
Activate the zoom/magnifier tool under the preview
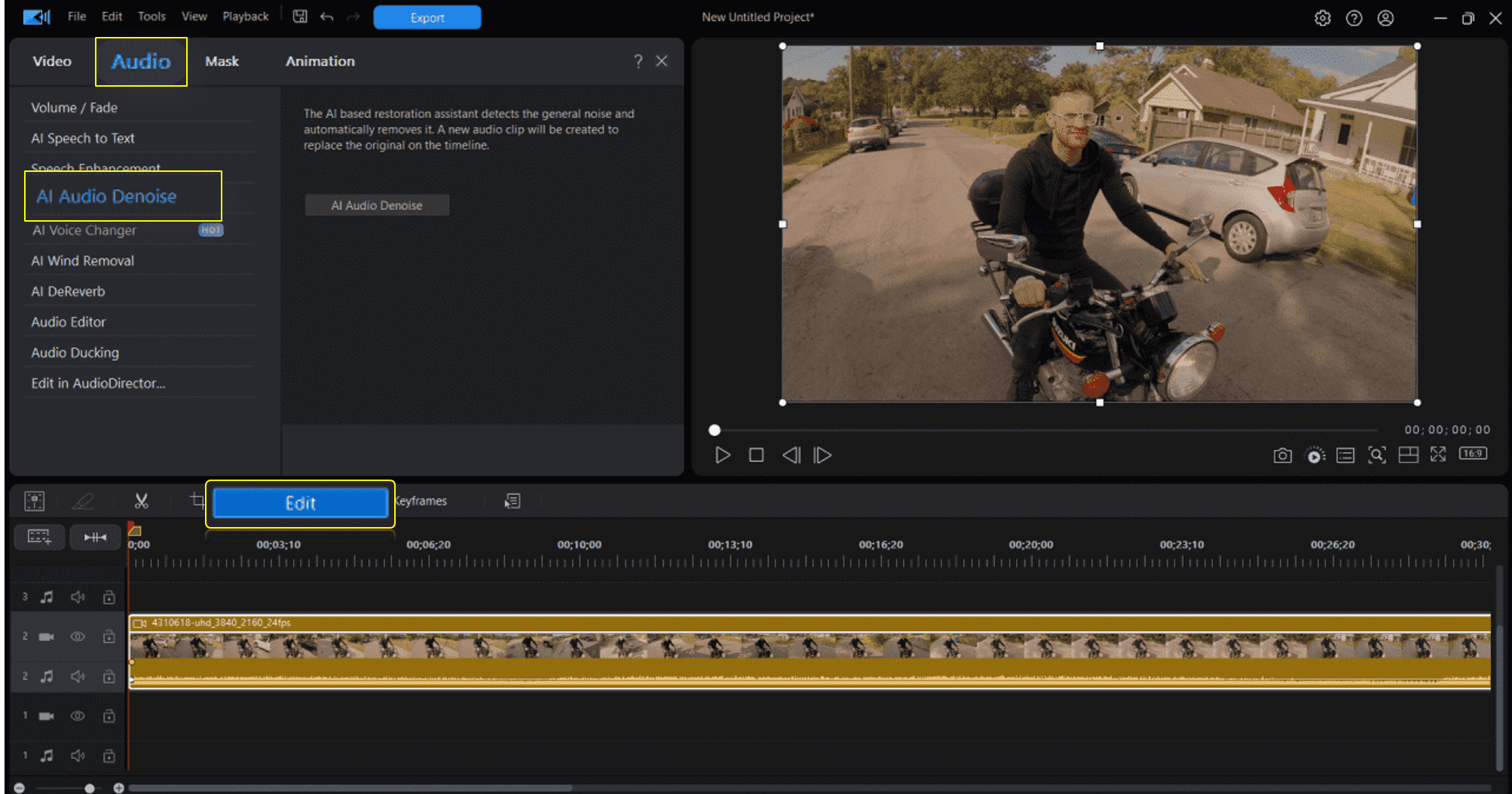(x=1377, y=455)
